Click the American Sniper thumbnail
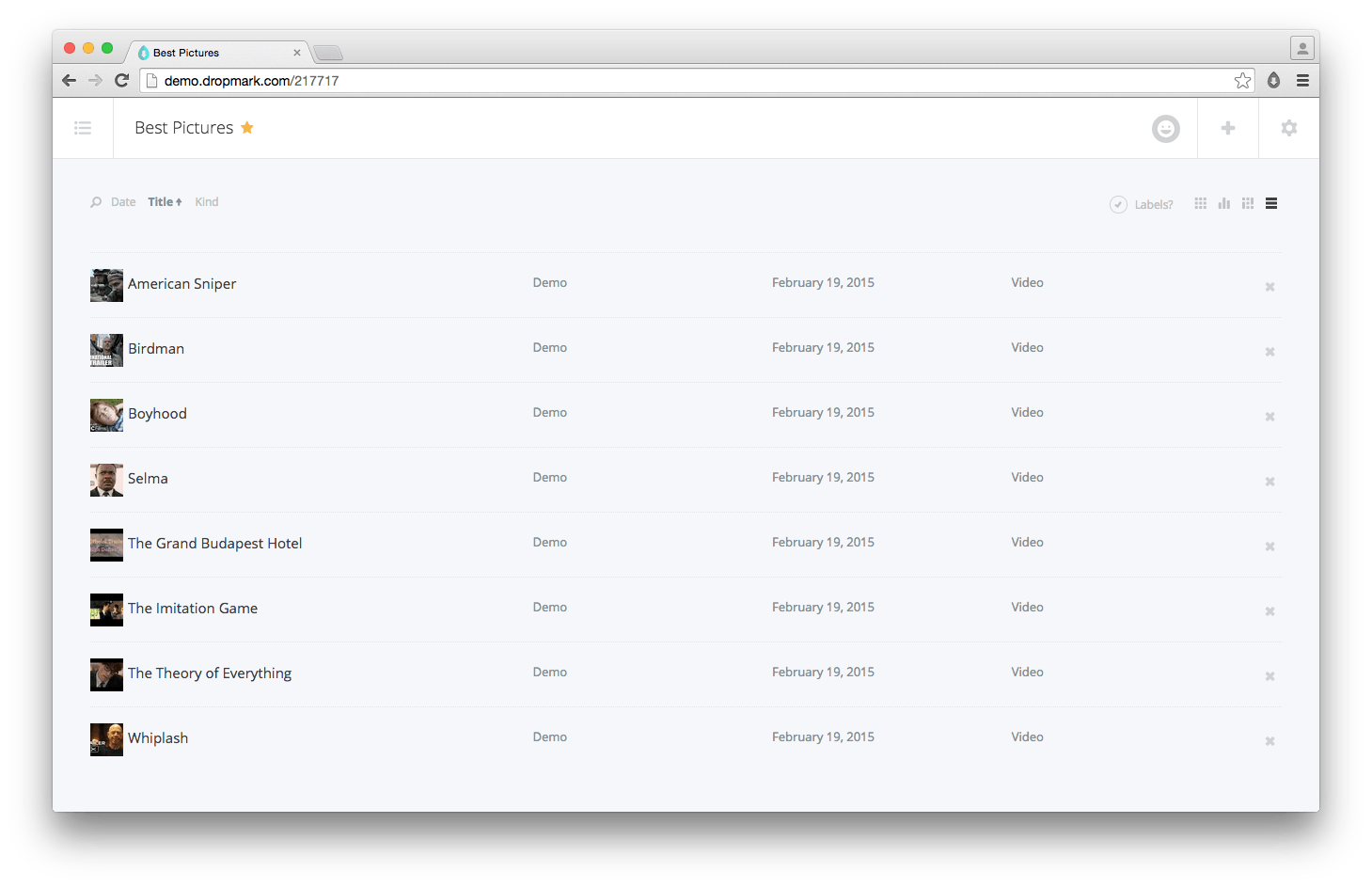The width and height of the screenshot is (1372, 887). click(106, 285)
